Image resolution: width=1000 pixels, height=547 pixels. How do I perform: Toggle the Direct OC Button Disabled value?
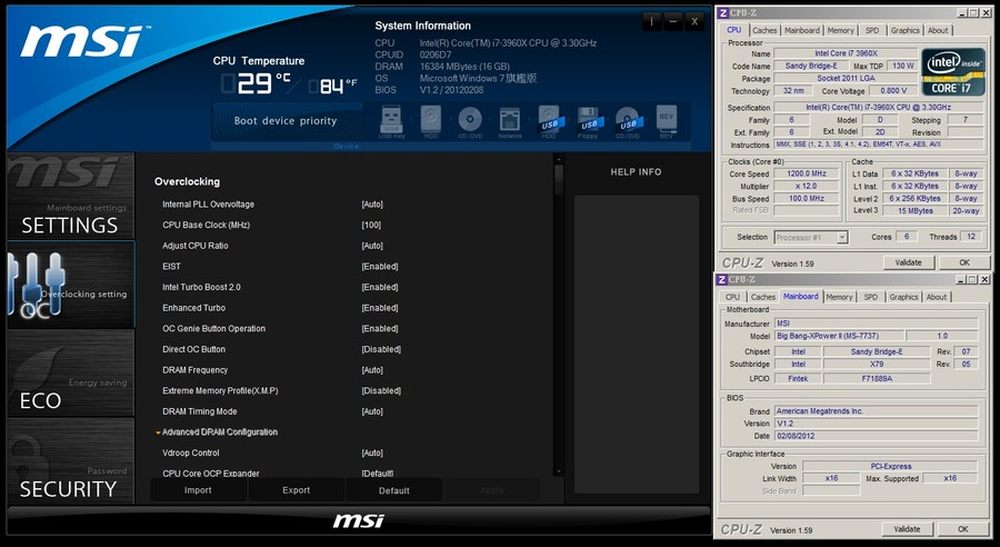[x=381, y=350]
